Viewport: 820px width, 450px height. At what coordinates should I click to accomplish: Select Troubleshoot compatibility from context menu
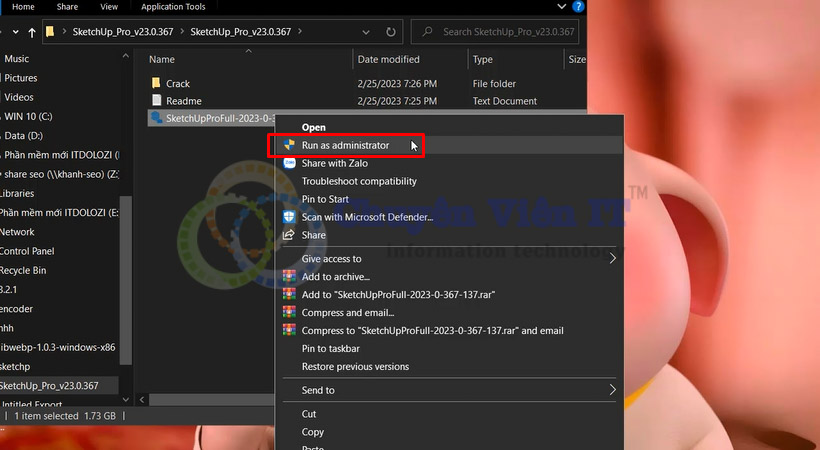click(359, 181)
